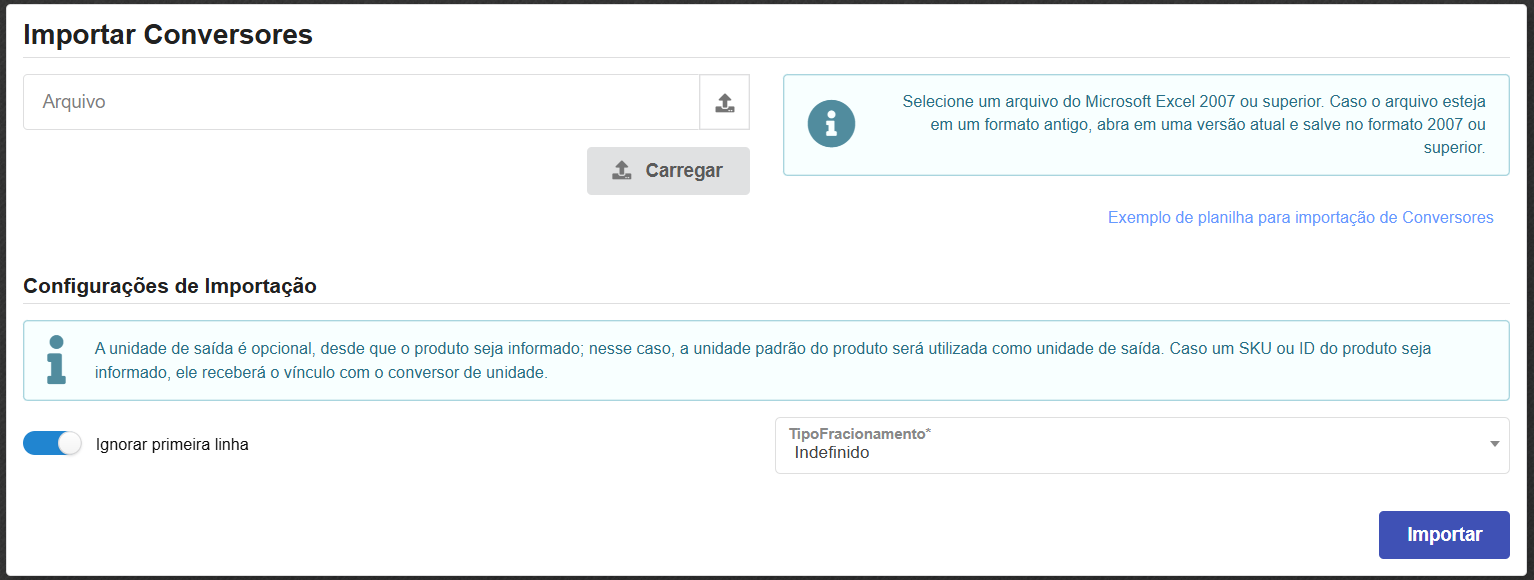Screen dimensions: 1534x580
Task: Open Exemplo de planilha para importação link
Action: point(1301,217)
